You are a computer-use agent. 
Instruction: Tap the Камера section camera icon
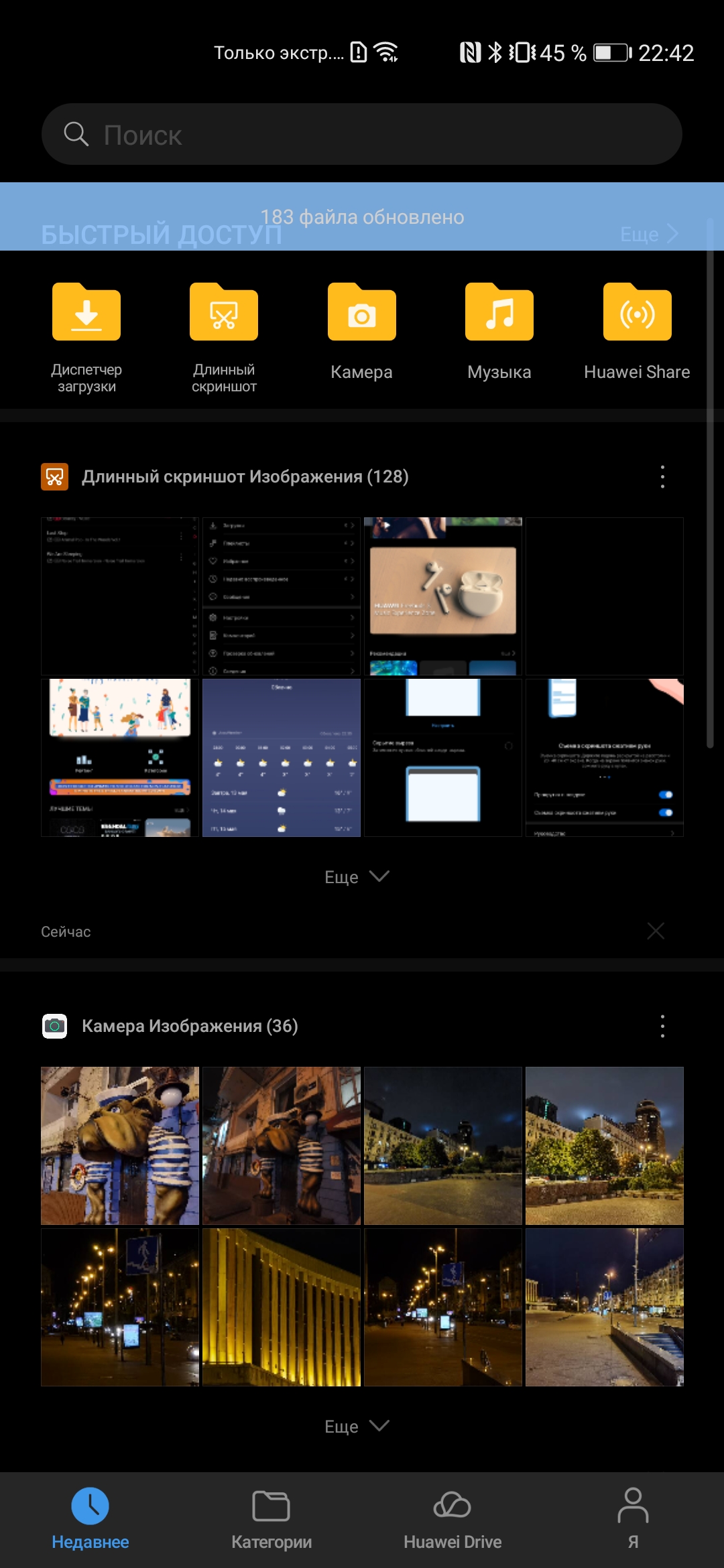[x=54, y=1026]
